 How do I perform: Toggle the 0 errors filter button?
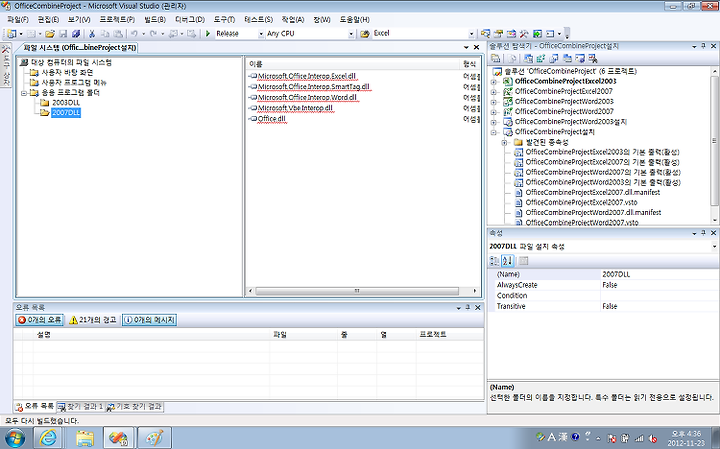39,320
